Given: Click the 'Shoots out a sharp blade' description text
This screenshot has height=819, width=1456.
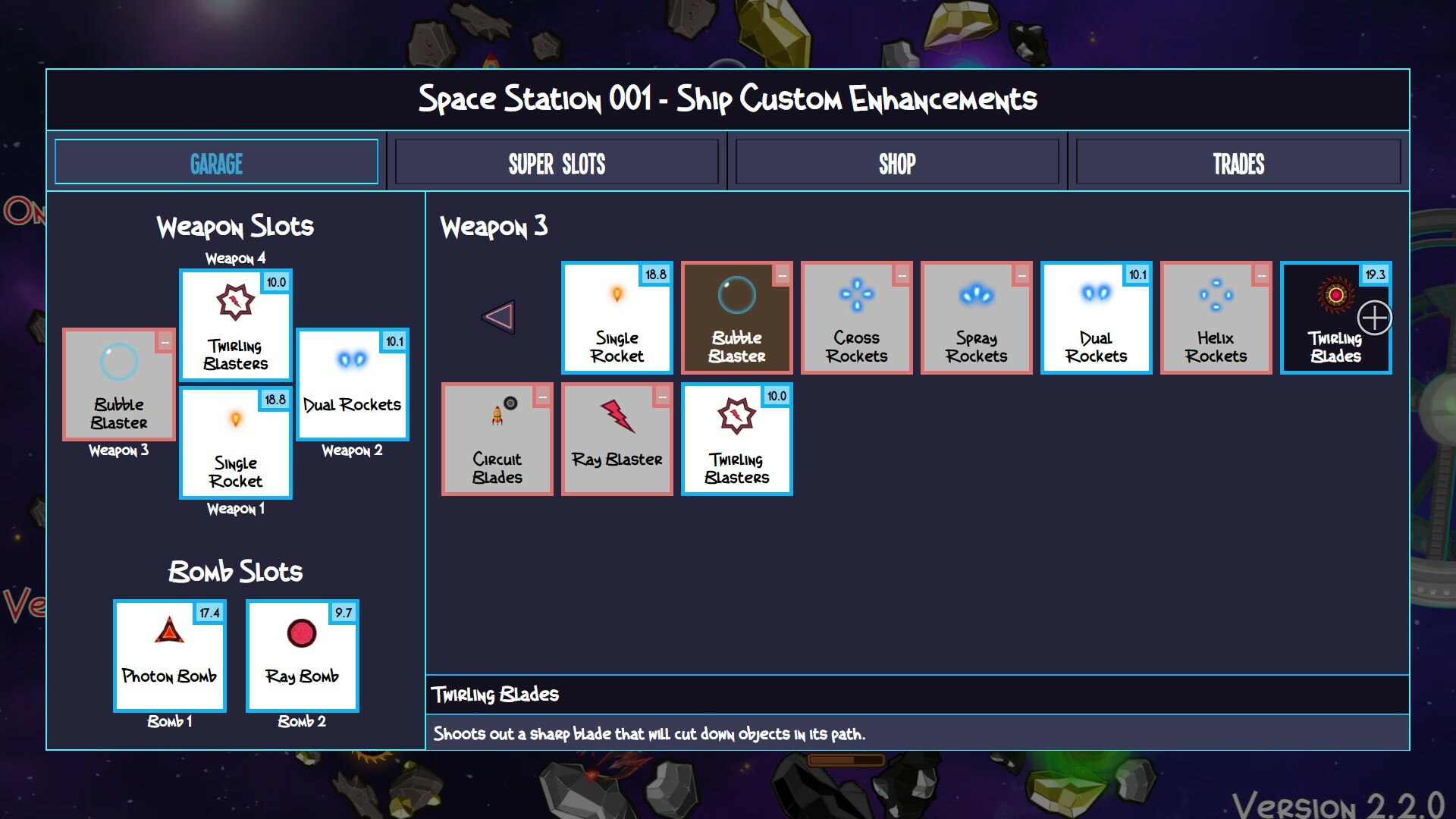Looking at the screenshot, I should click(x=649, y=733).
